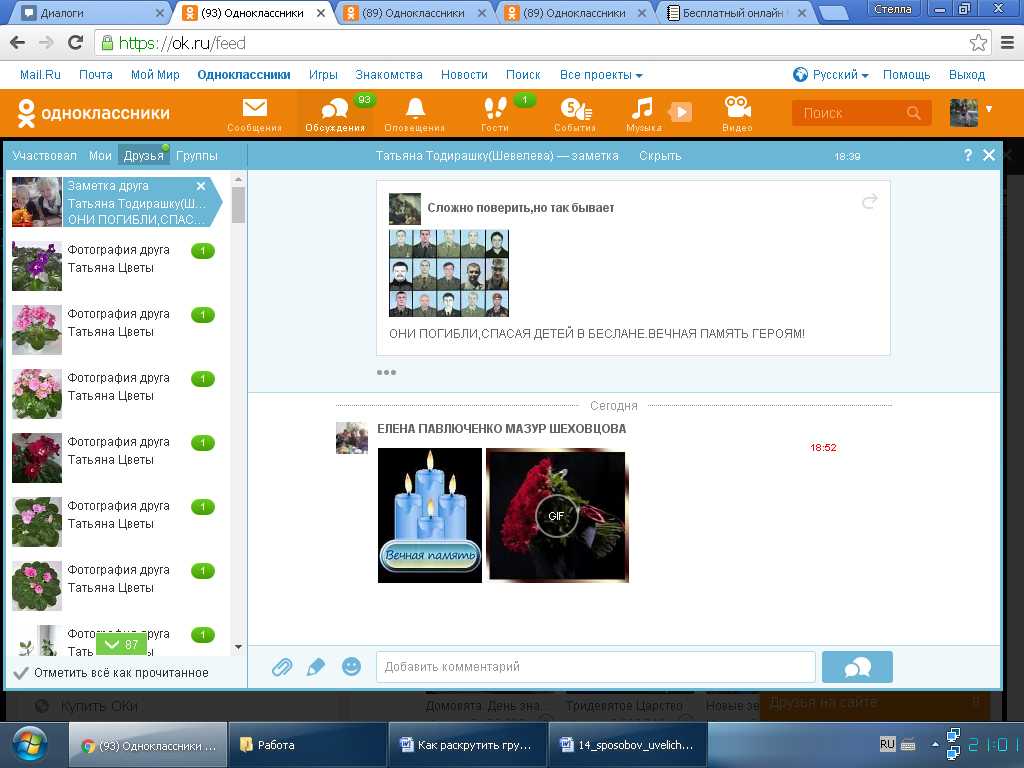1024x768 pixels.
Task: Open Знакомства link
Action: [x=389, y=75]
